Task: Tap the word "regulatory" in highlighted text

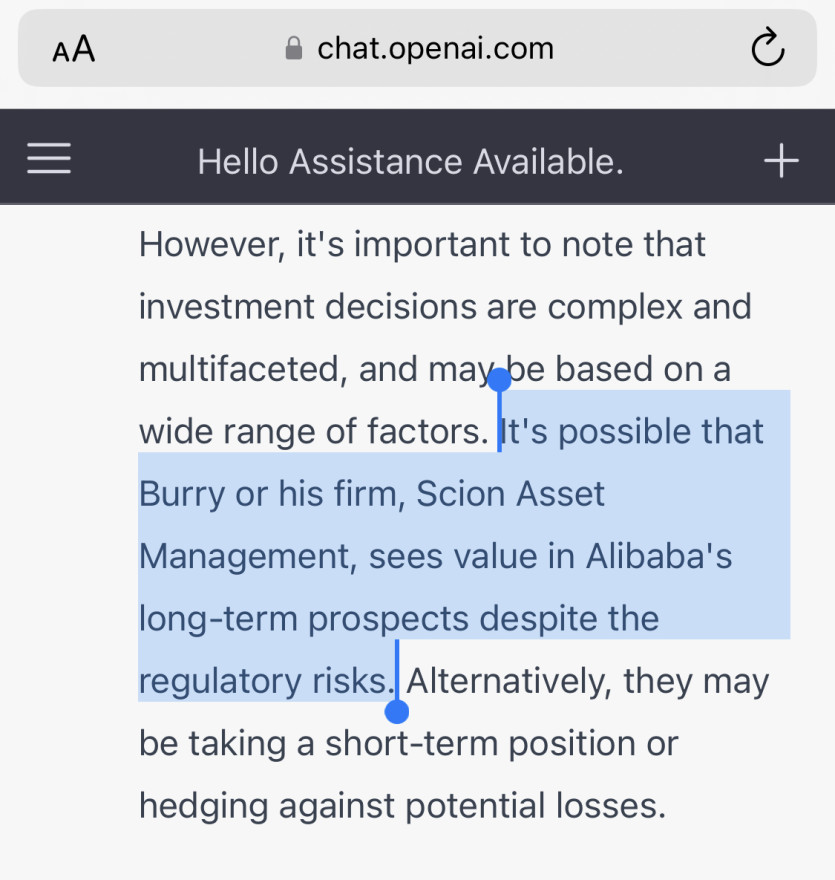Action: coord(214,682)
